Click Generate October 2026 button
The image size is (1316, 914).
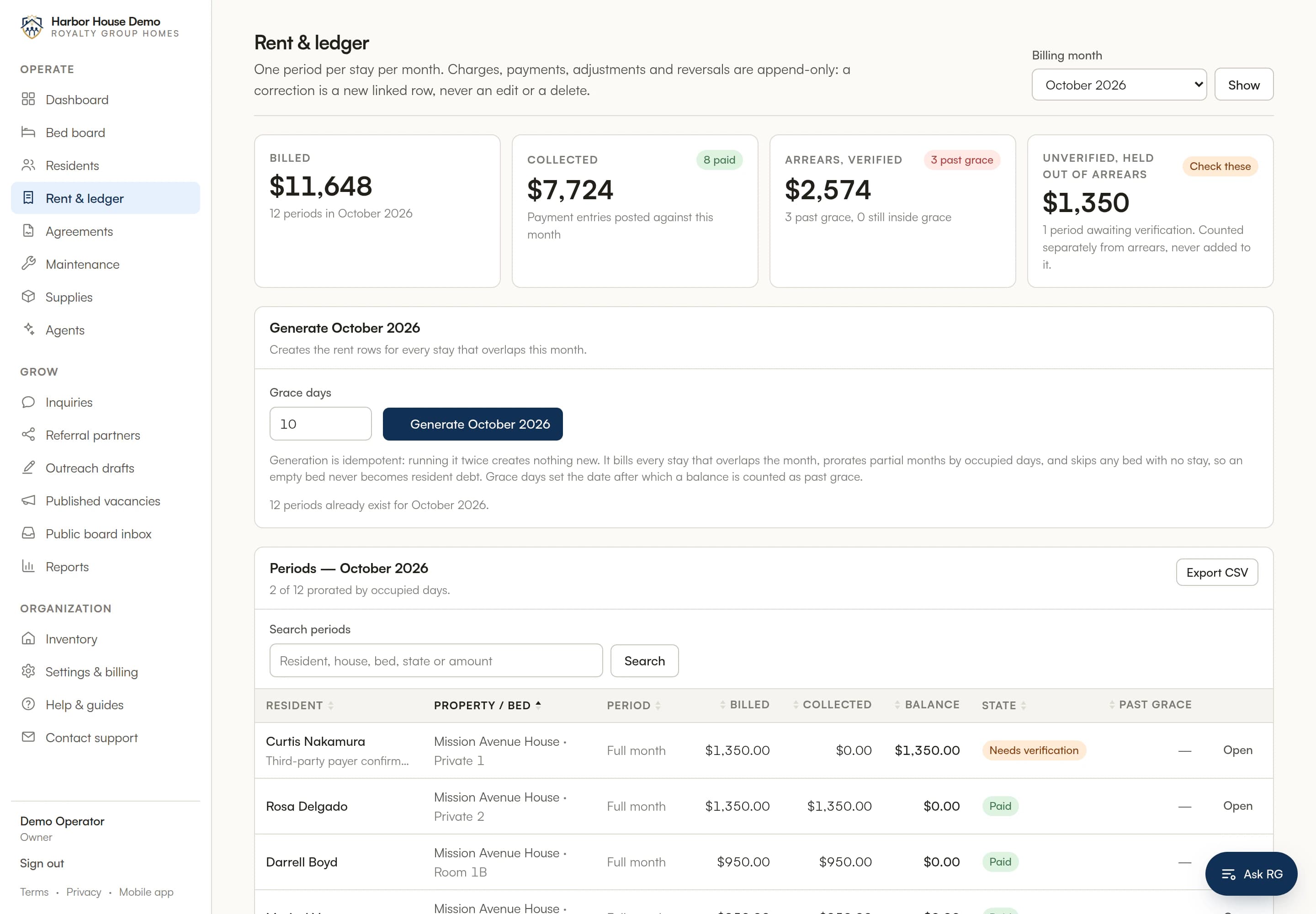(x=472, y=424)
